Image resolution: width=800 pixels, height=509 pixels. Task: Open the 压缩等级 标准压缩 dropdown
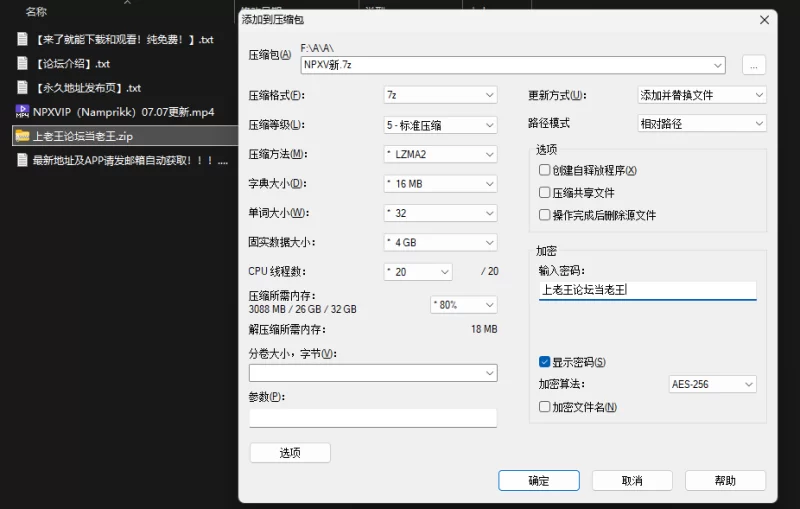pos(440,125)
